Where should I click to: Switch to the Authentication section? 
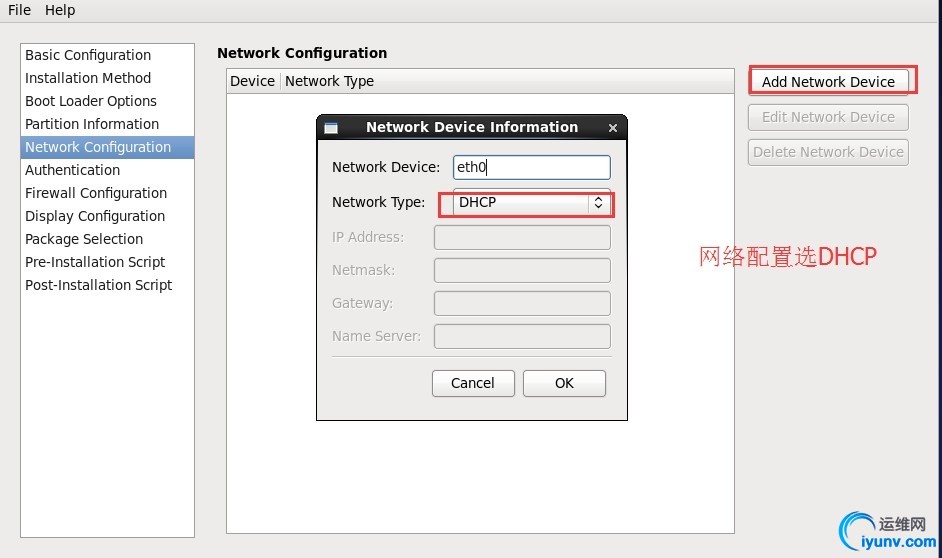[72, 170]
